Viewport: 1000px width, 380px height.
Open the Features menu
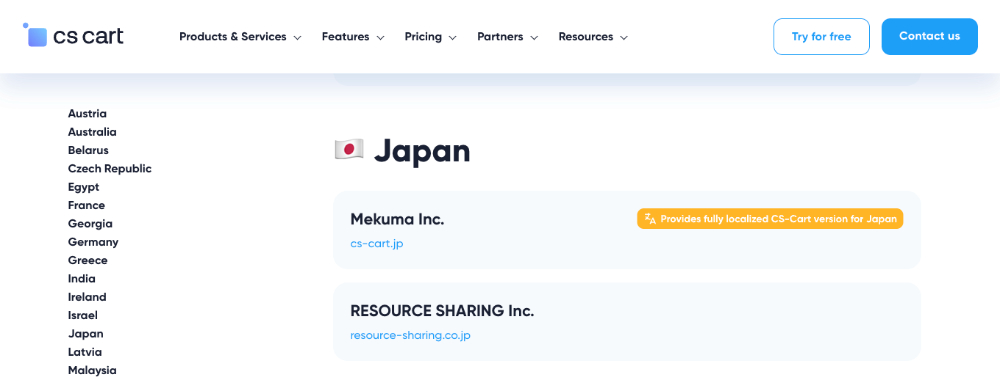pos(353,37)
